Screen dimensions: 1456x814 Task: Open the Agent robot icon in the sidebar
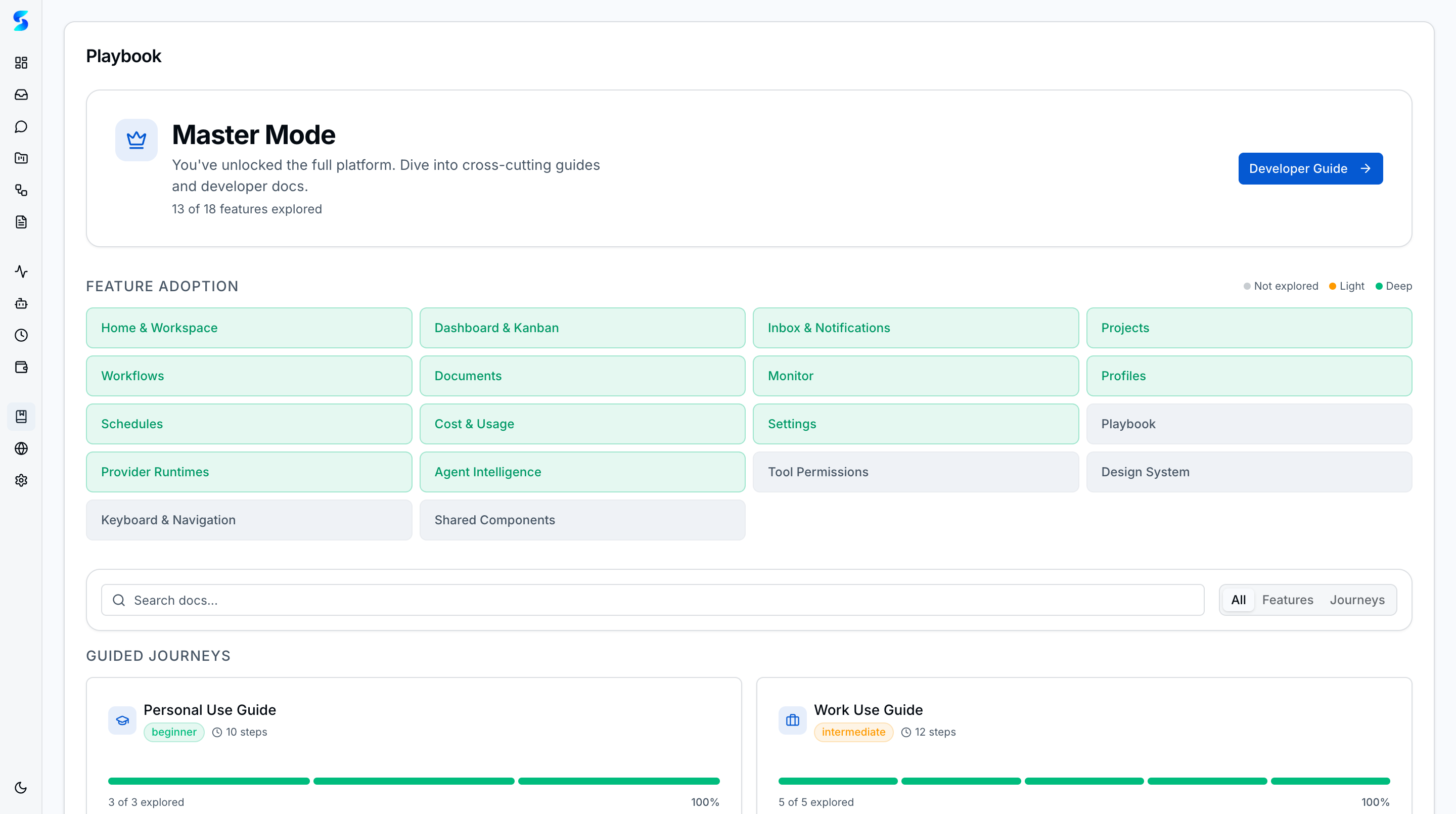click(21, 303)
